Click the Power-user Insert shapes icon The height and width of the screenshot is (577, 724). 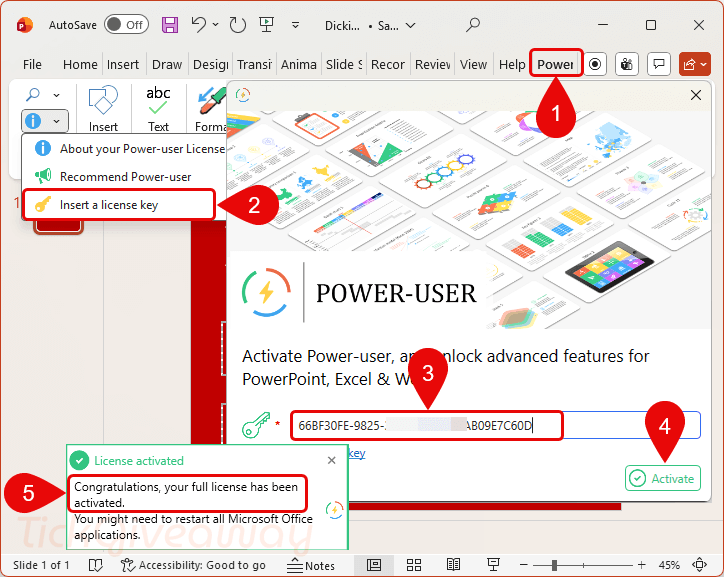103,100
